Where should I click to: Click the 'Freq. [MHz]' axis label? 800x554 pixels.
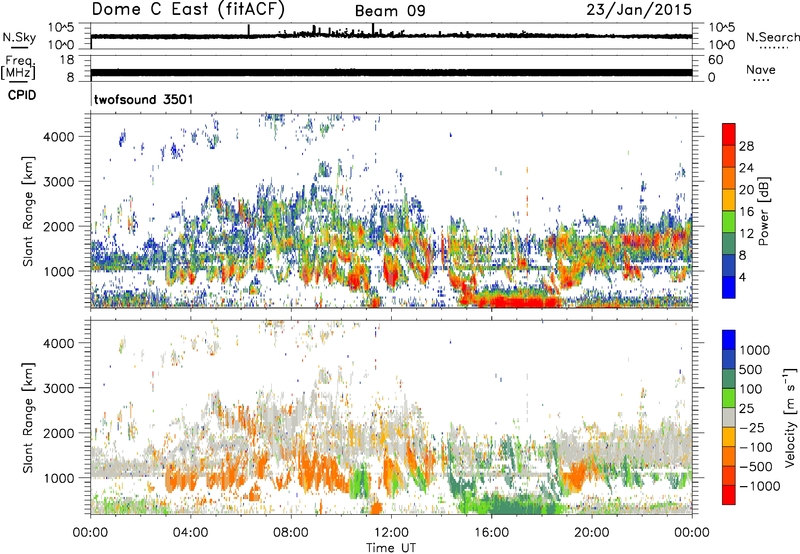pos(18,68)
